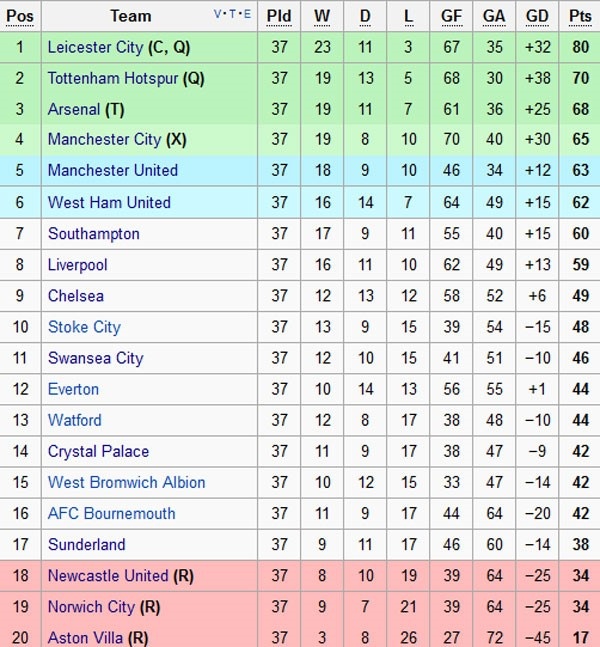Click the Southampton team name

tap(93, 234)
